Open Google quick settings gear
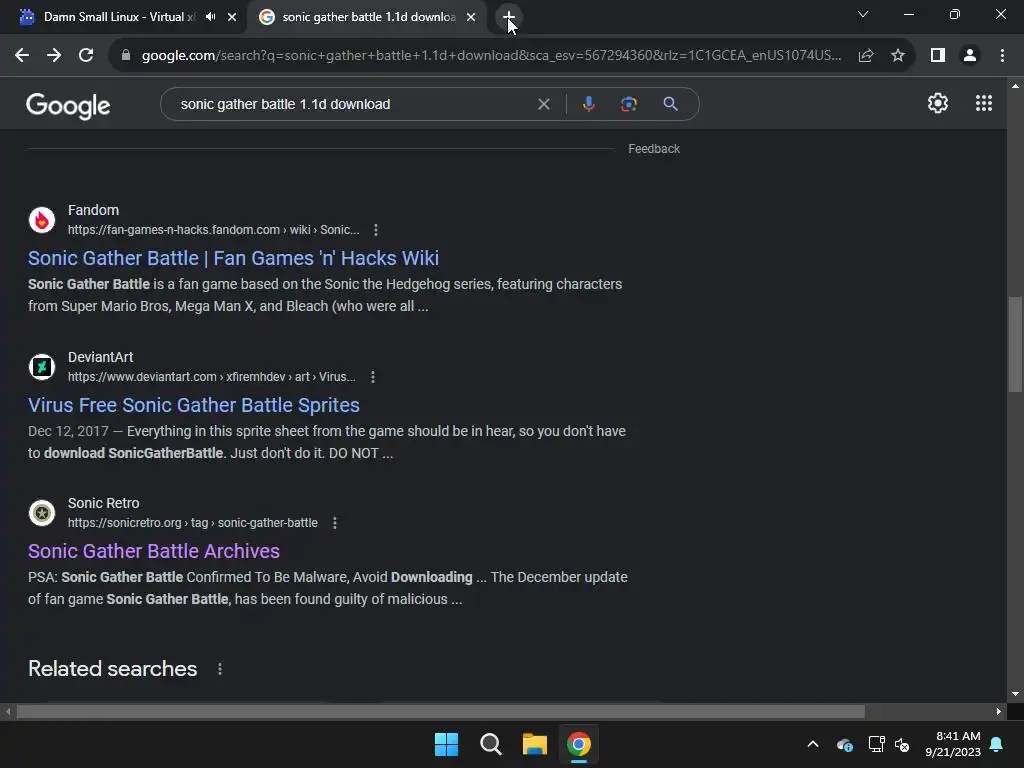Screen dimensions: 1024x768 (x=938, y=103)
